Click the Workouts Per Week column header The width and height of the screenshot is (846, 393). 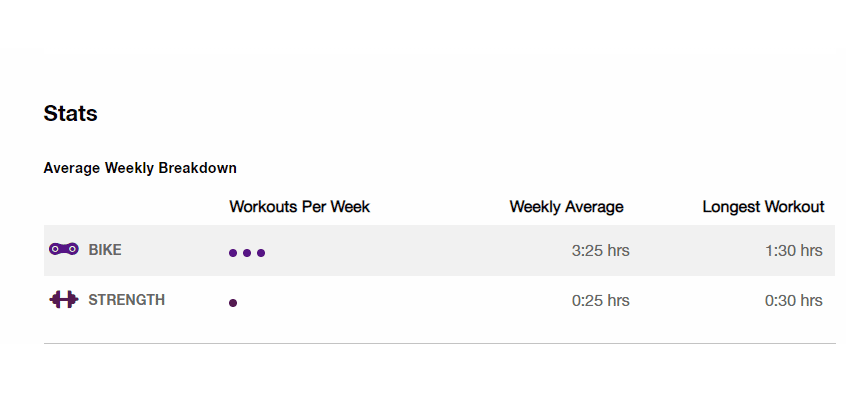pos(299,207)
